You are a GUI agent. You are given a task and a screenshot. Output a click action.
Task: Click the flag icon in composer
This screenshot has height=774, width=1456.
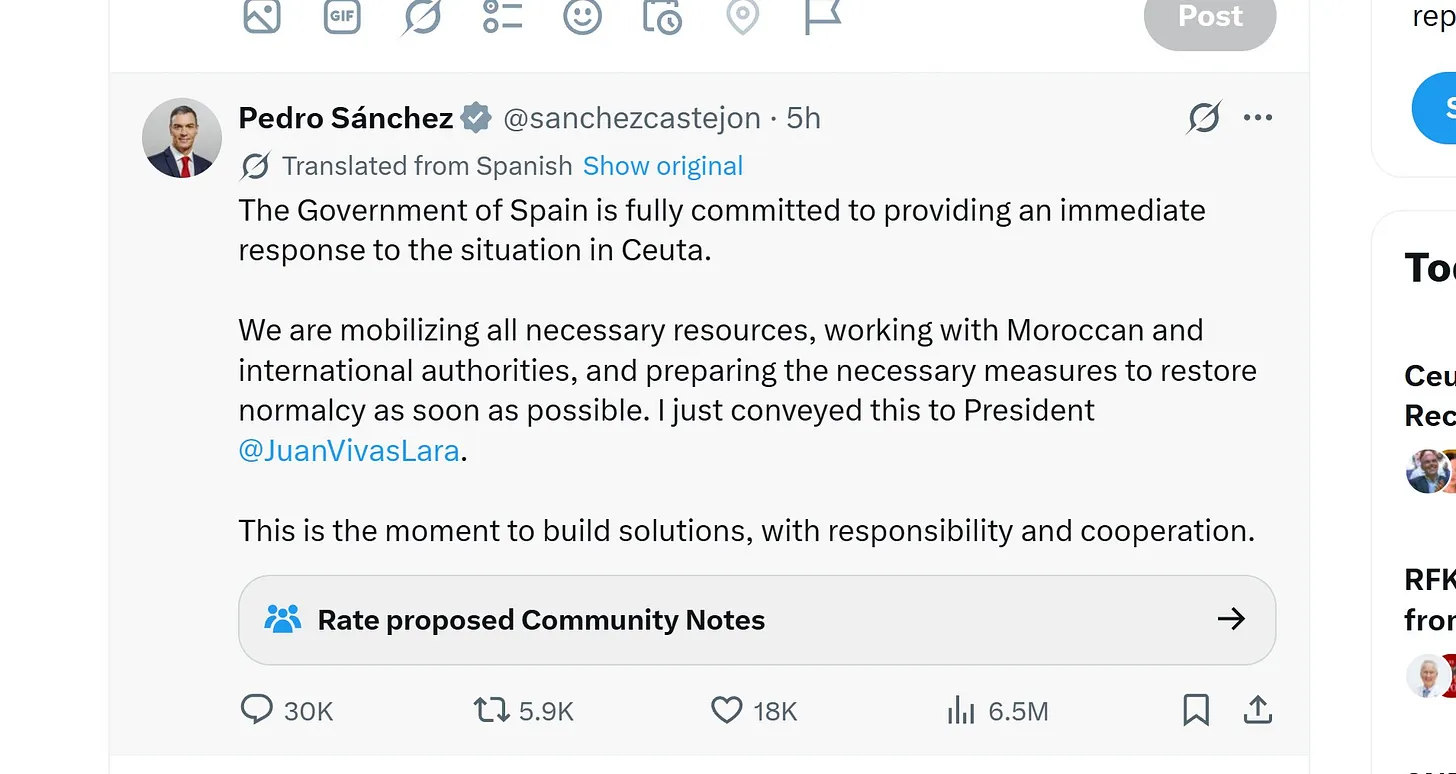tap(822, 16)
